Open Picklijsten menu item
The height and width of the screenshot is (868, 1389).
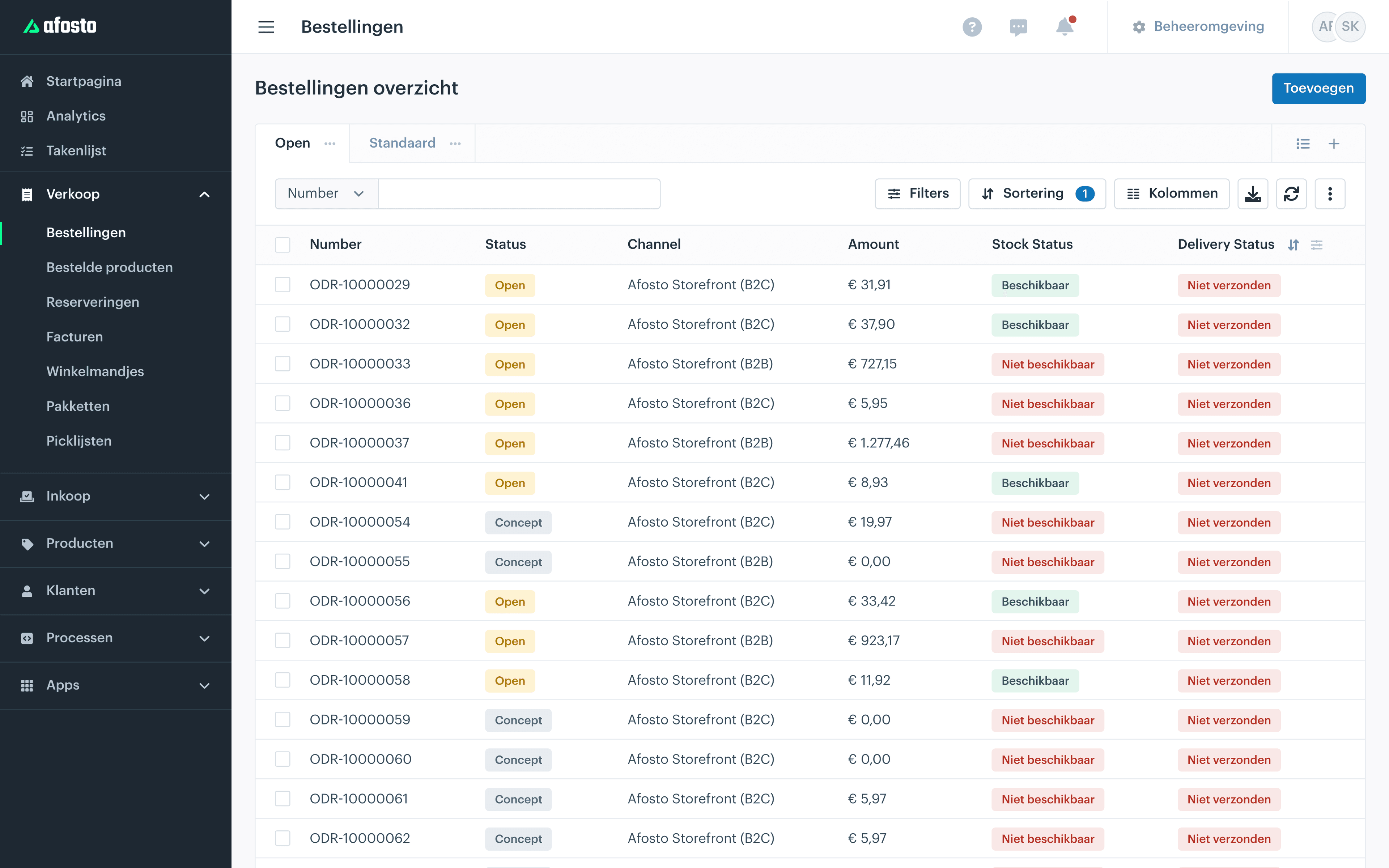tap(79, 441)
